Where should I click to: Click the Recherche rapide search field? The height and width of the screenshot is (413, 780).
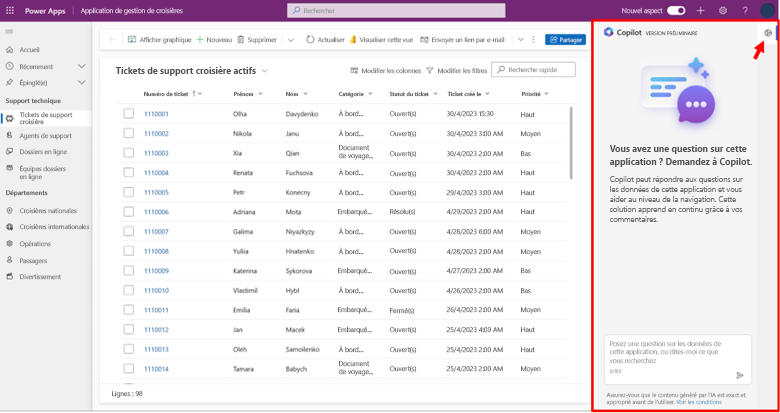pyautogui.click(x=540, y=70)
